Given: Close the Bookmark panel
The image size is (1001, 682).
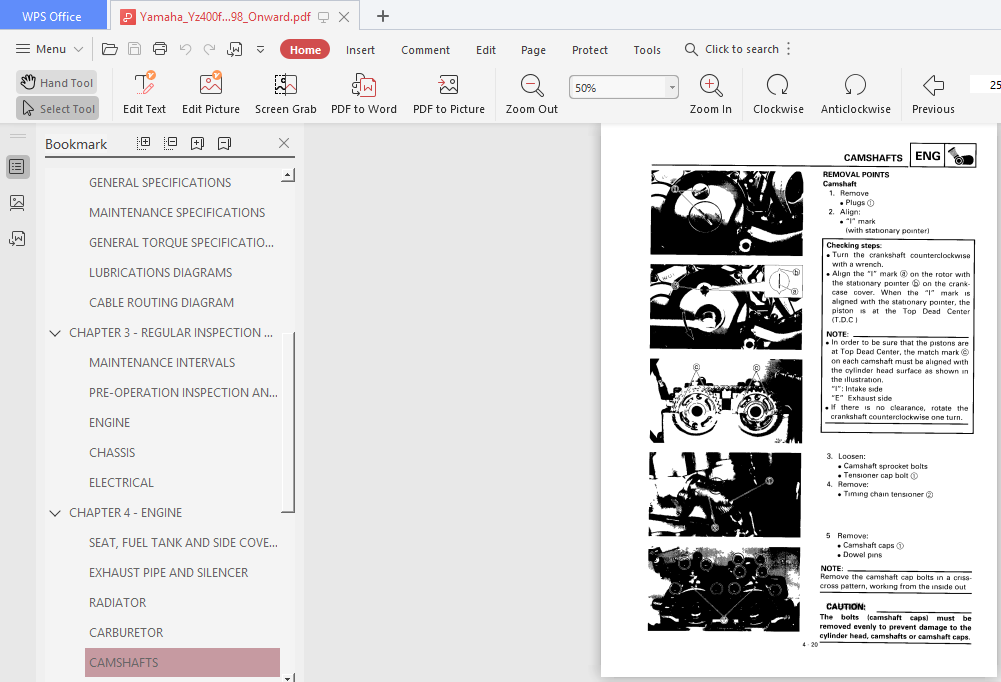Looking at the screenshot, I should click(x=284, y=143).
